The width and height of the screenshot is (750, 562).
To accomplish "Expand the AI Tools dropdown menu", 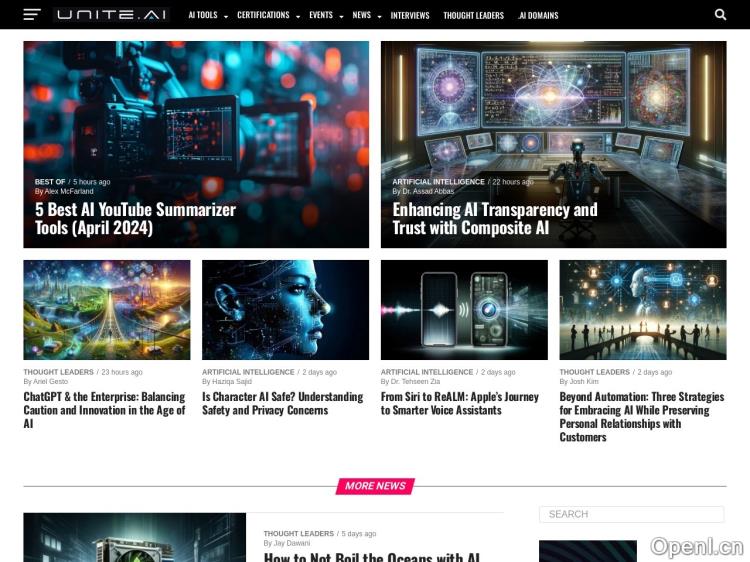I will click(x=207, y=16).
